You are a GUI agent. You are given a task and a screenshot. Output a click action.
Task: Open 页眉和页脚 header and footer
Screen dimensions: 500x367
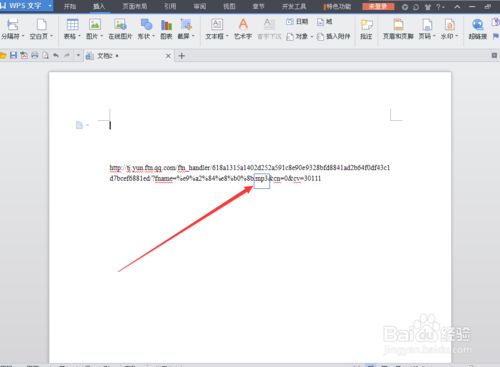398,29
